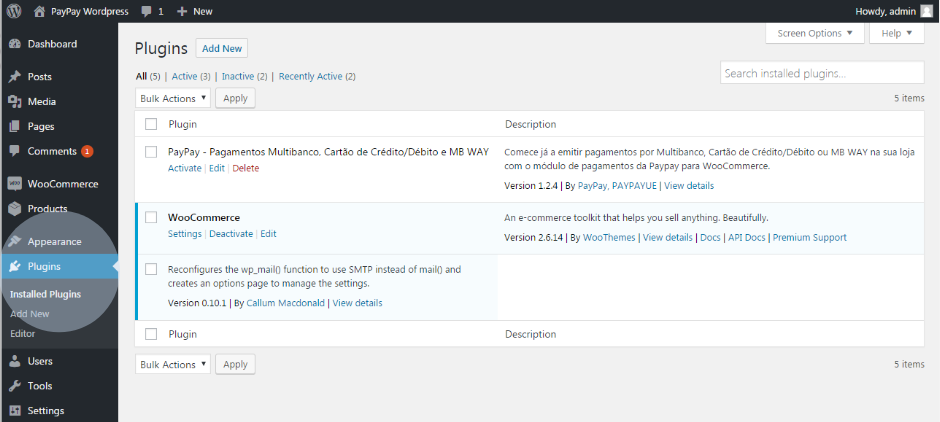This screenshot has width=940, height=422.
Task: Click the bottom Apply button
Action: (235, 364)
